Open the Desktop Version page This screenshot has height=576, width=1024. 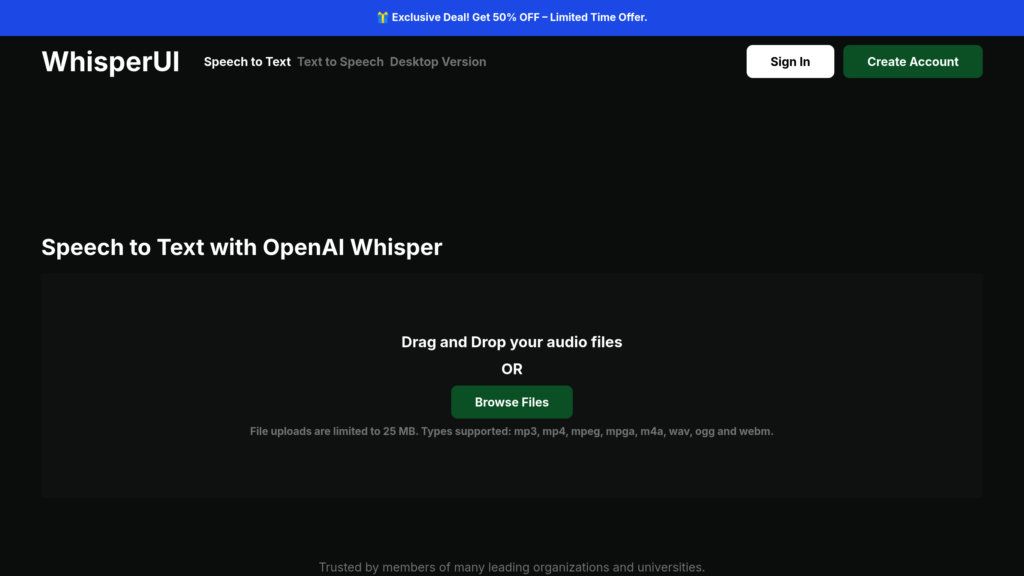click(438, 61)
